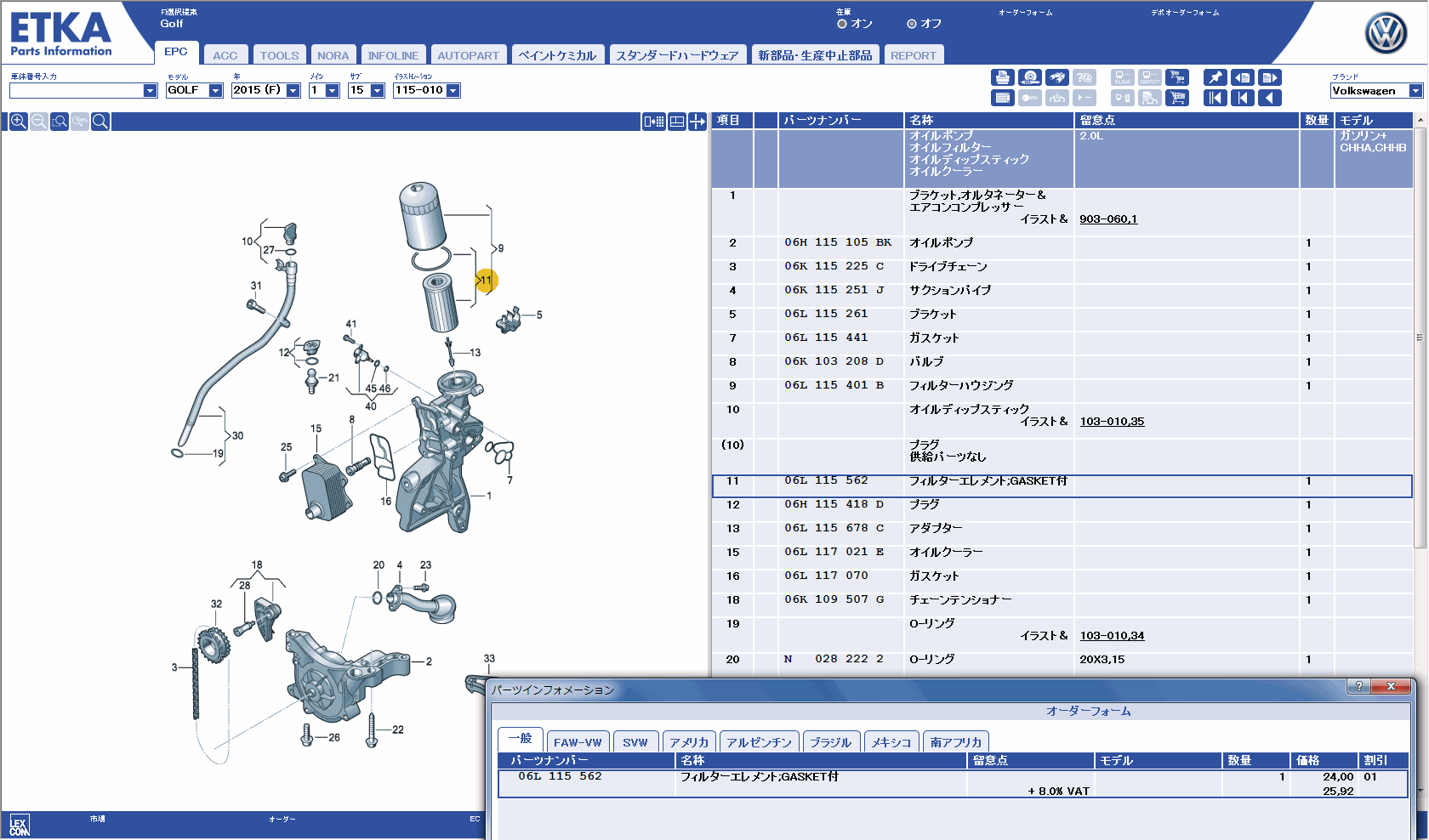Click the zoom out magnifier icon
1429x840 pixels.
tap(38, 122)
